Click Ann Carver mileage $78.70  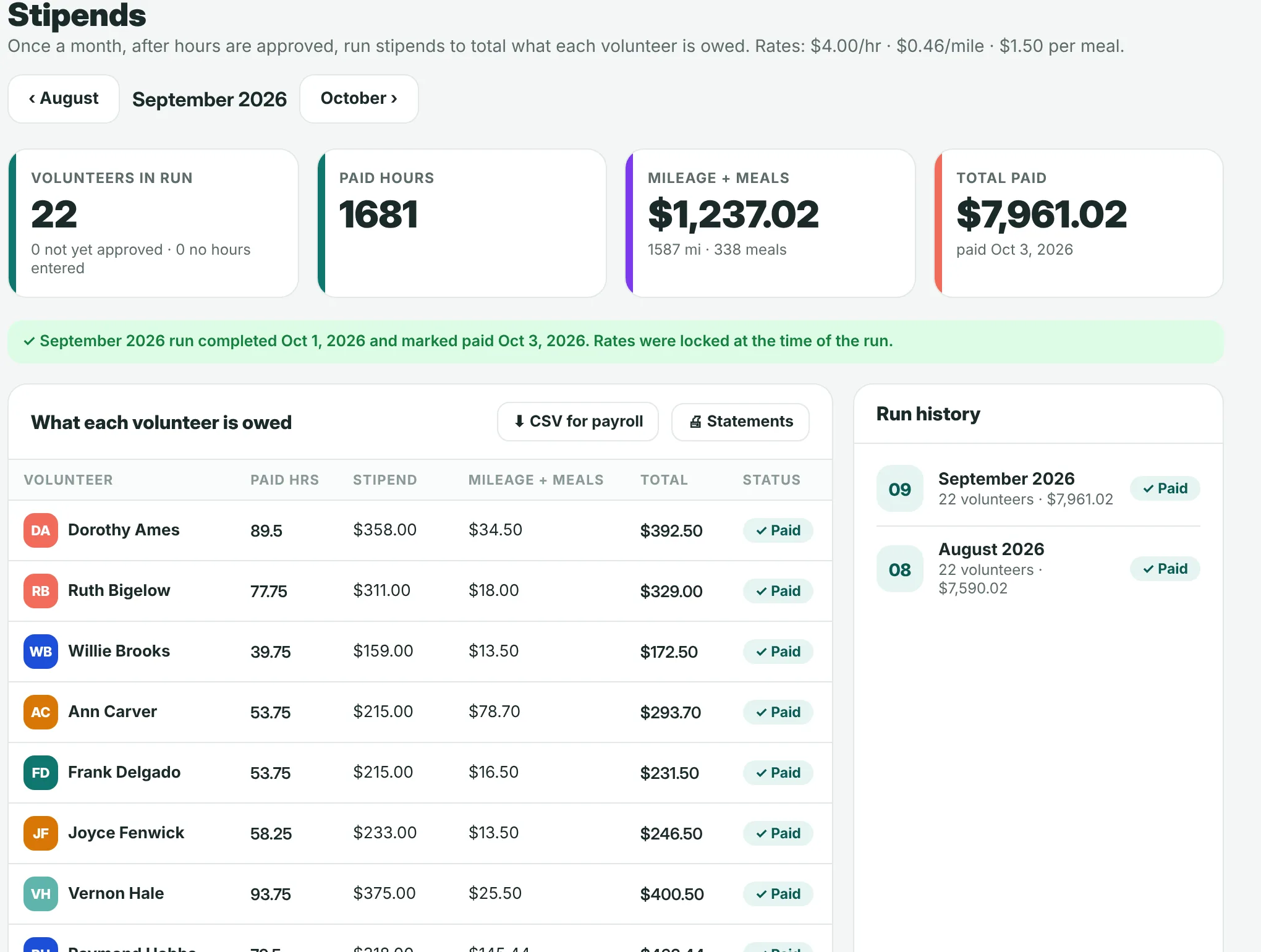(495, 712)
